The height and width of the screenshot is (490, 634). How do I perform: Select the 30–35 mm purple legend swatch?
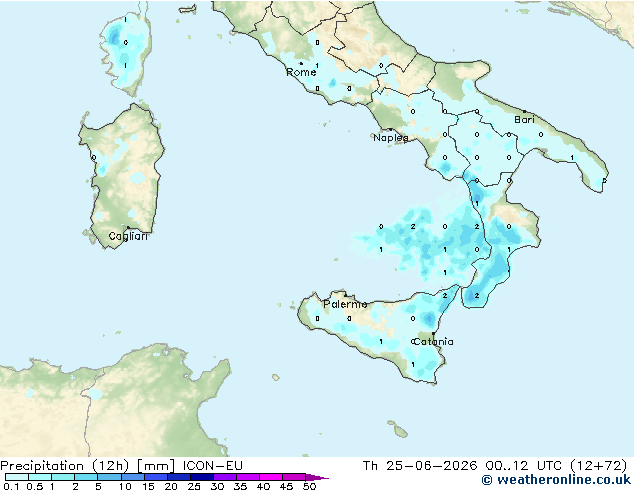(224, 477)
